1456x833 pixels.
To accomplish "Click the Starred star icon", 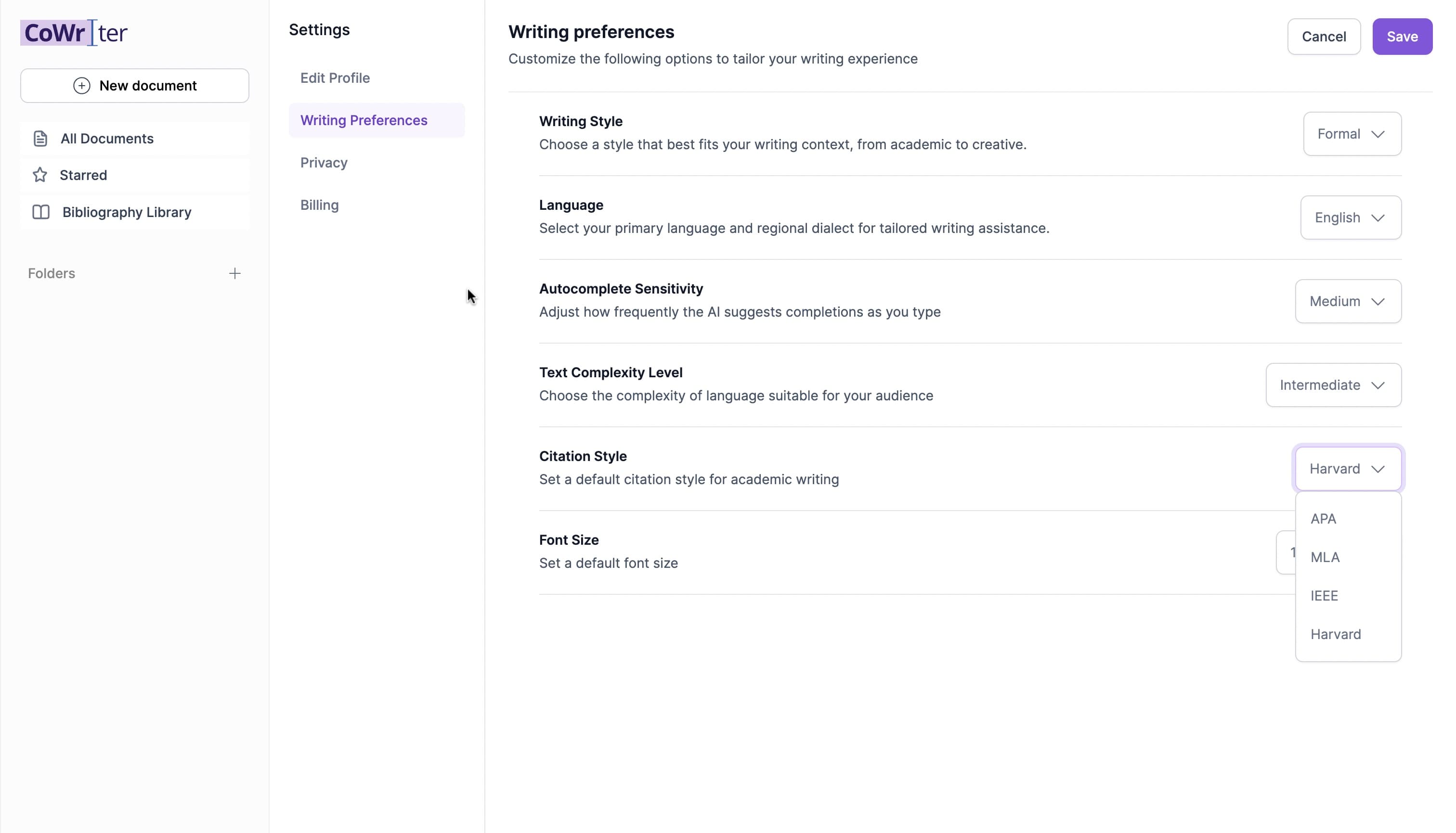I will click(39, 175).
